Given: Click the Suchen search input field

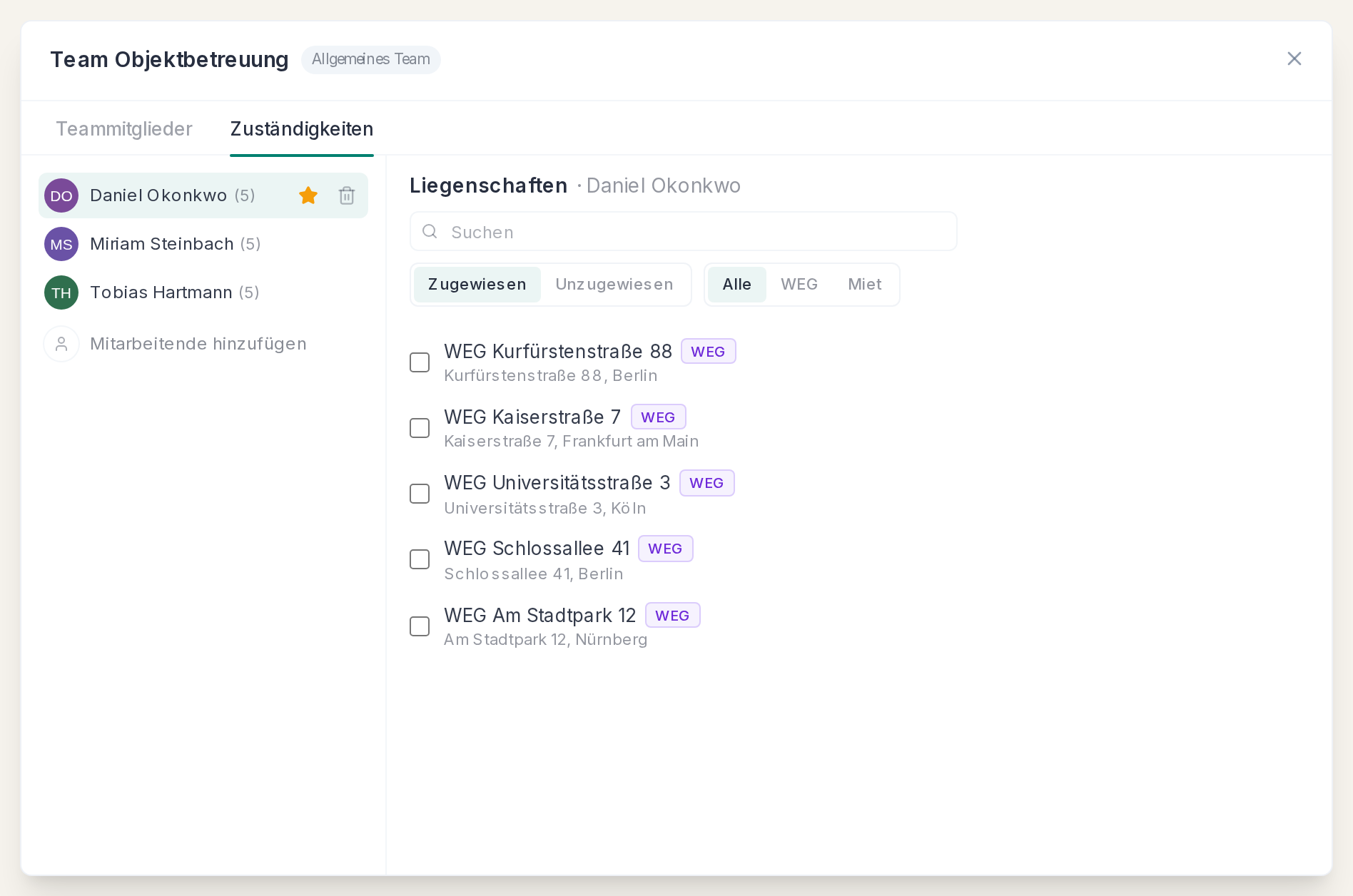Looking at the screenshot, I should 684,231.
